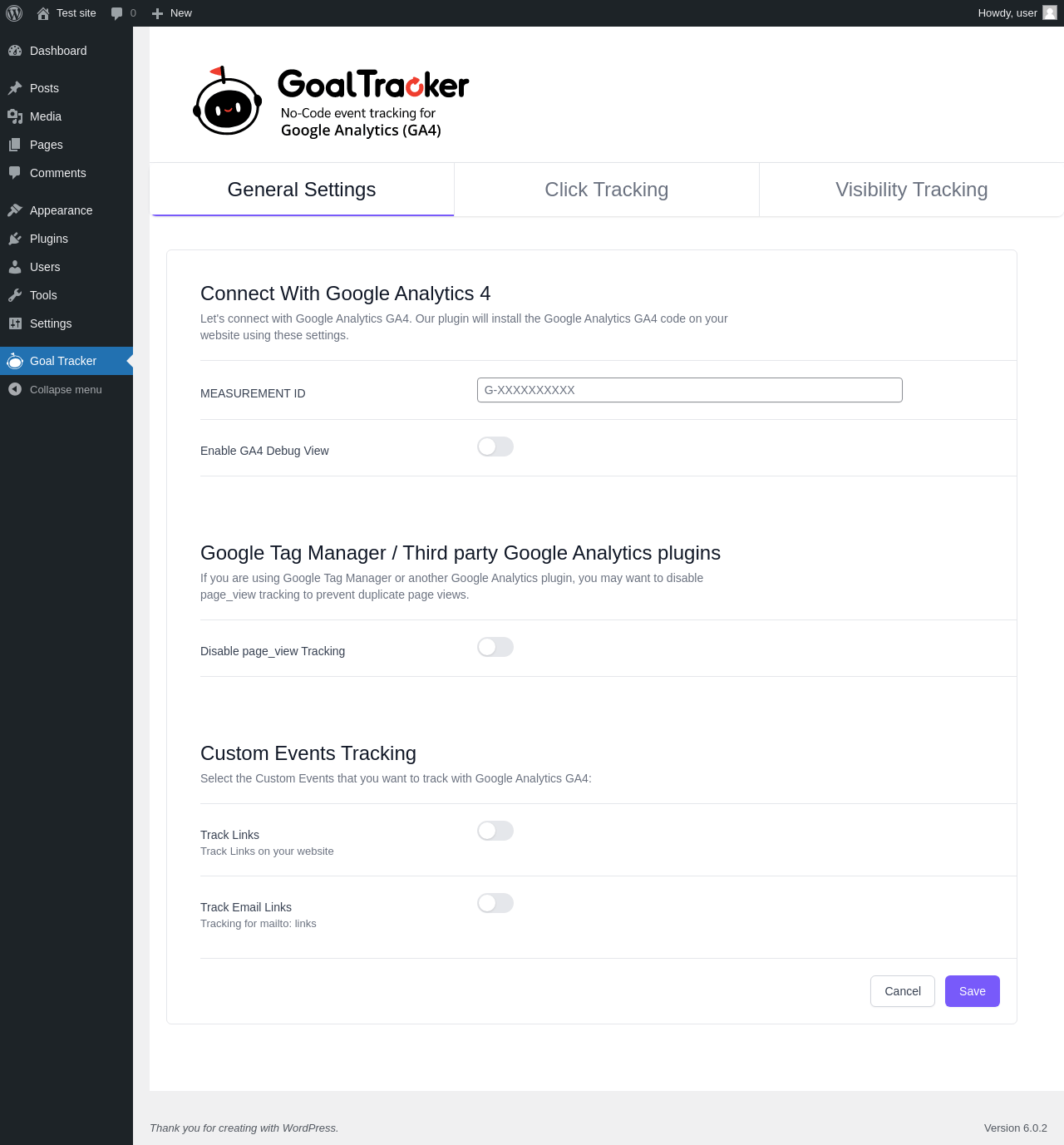Image resolution: width=1064 pixels, height=1145 pixels.
Task: Open Tools menu item
Action: 66,295
